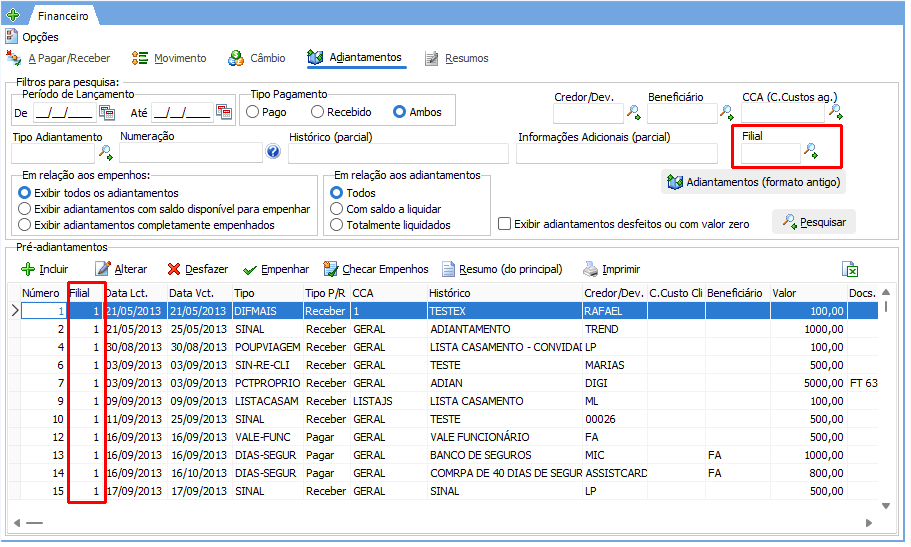Select the VALE FUNCIONÁRIO row

point(449,437)
